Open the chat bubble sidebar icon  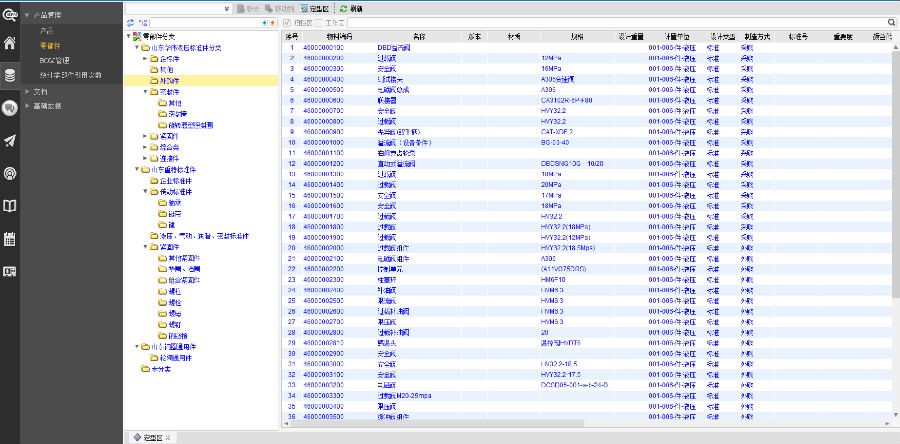pyautogui.click(x=10, y=108)
